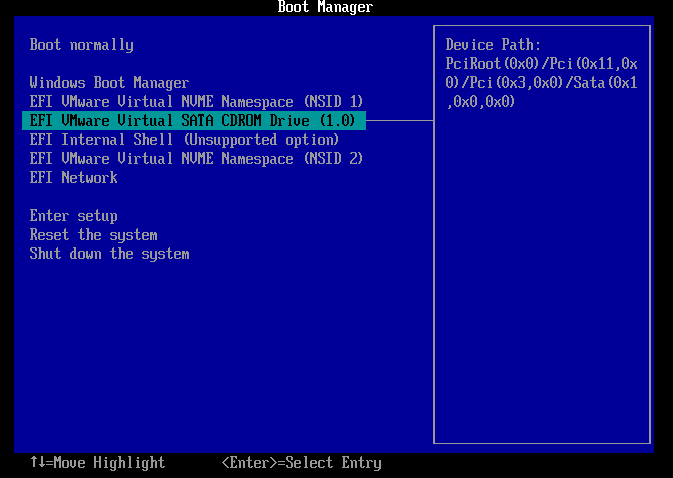Select EFI VMware Virtual NVME Namespace (NSID 1)

(x=196, y=102)
